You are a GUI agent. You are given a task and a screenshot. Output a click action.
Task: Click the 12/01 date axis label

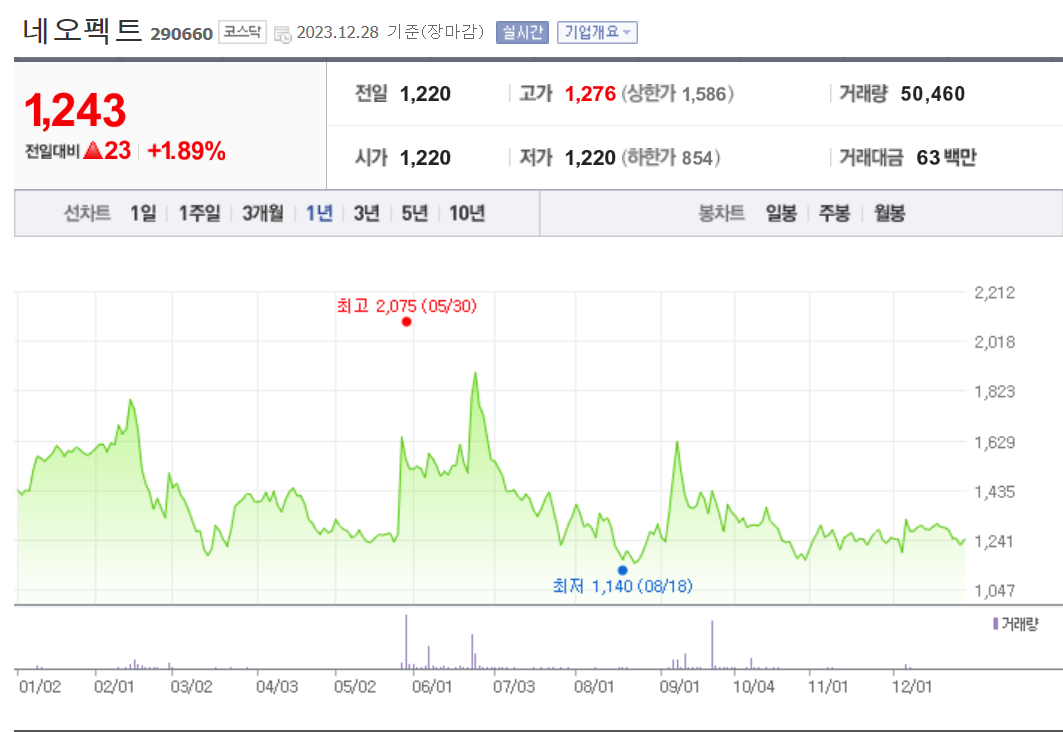[912, 687]
